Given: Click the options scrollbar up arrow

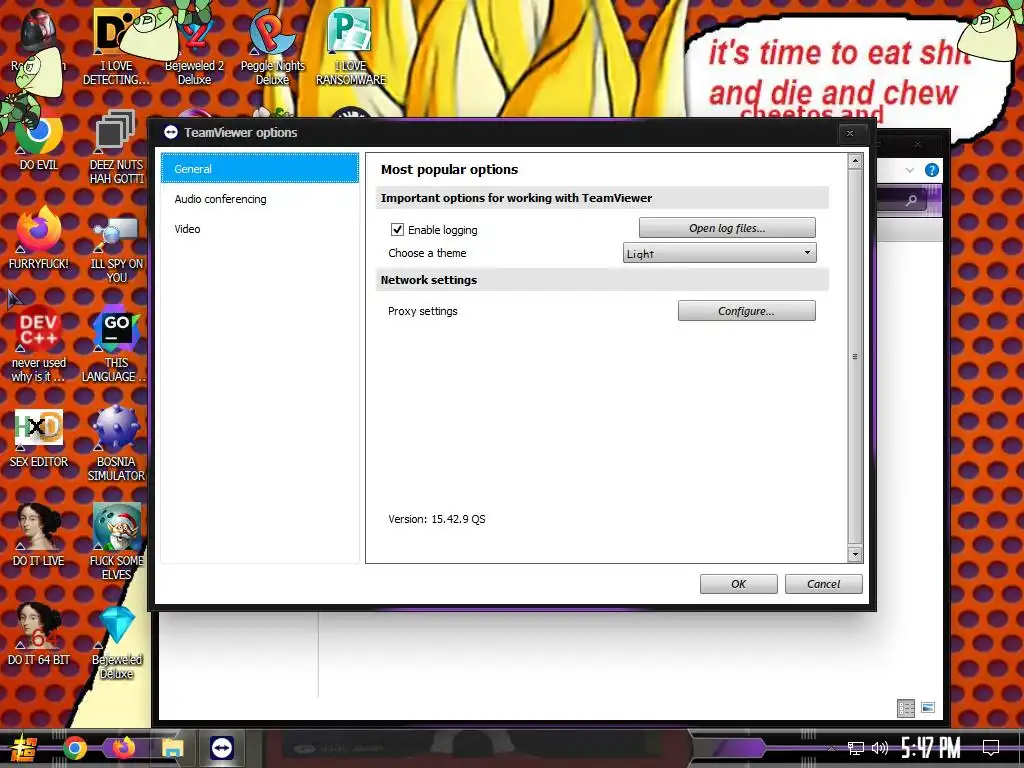Looking at the screenshot, I should click(x=855, y=161).
